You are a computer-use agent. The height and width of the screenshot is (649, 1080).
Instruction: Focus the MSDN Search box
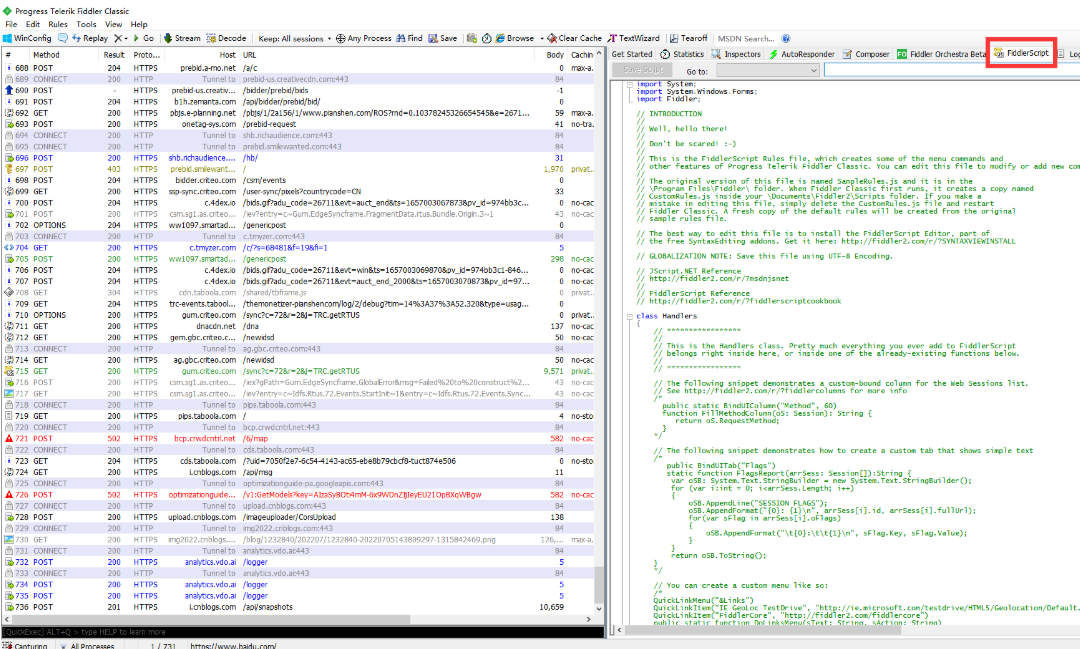click(747, 39)
